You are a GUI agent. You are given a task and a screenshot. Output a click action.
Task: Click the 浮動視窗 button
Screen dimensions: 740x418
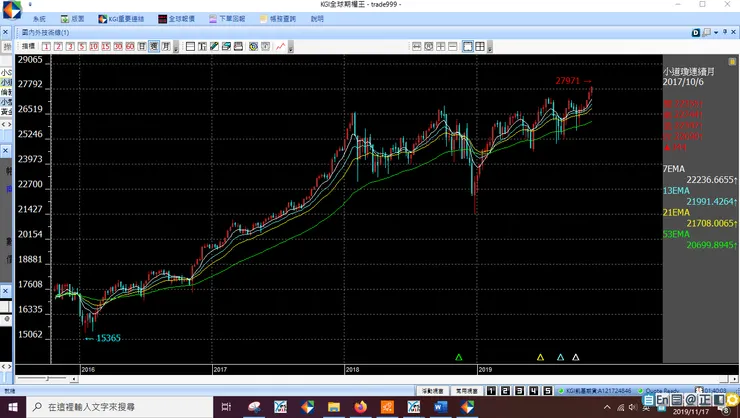coord(432,391)
